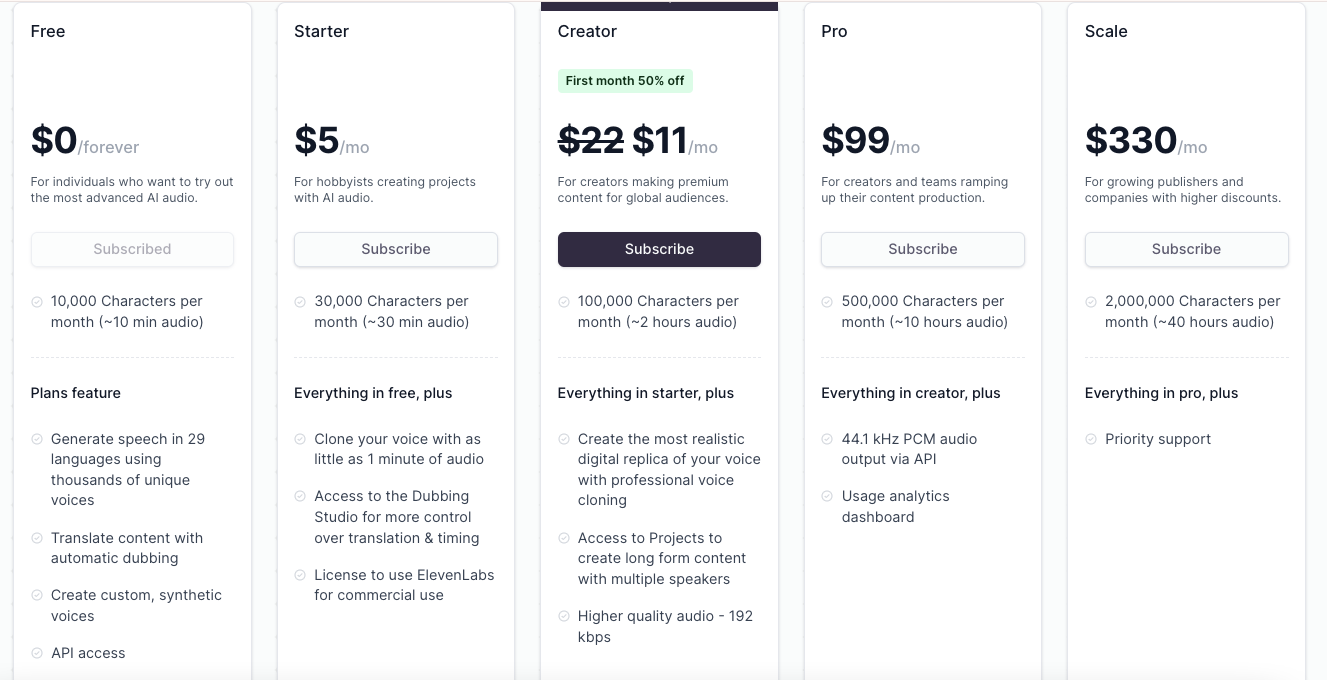Click the disabled Subscribed button on Free
Screen dimensions: 1327x680
(x=132, y=249)
